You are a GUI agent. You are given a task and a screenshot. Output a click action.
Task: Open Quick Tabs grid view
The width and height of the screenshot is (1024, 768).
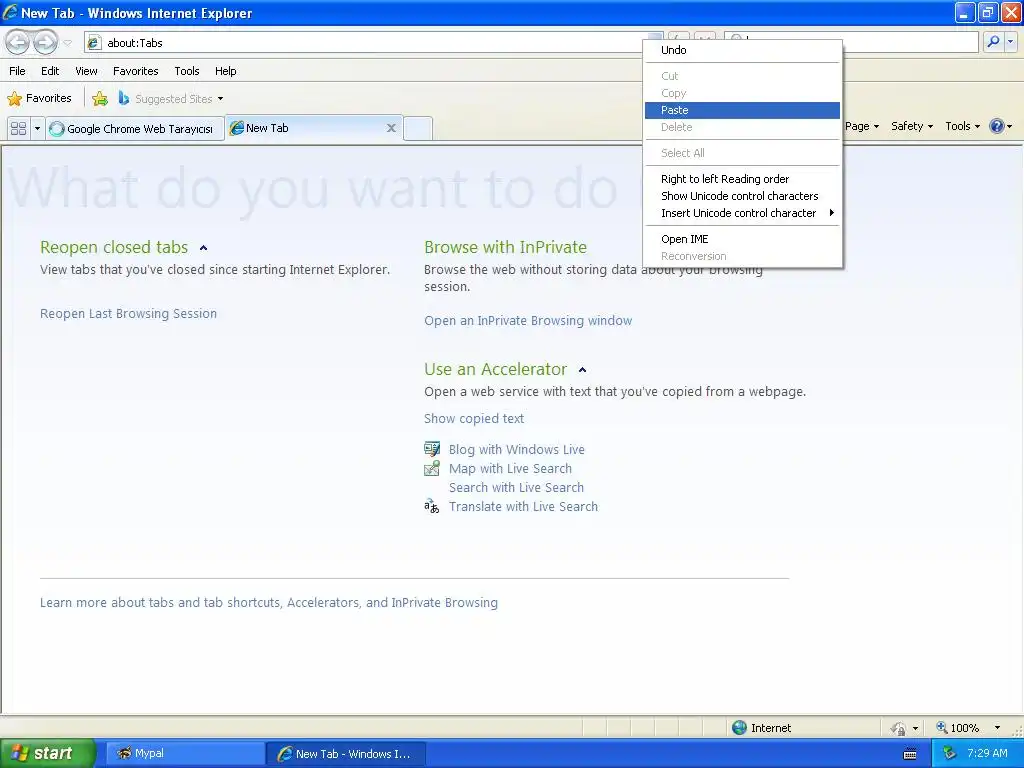coord(18,128)
